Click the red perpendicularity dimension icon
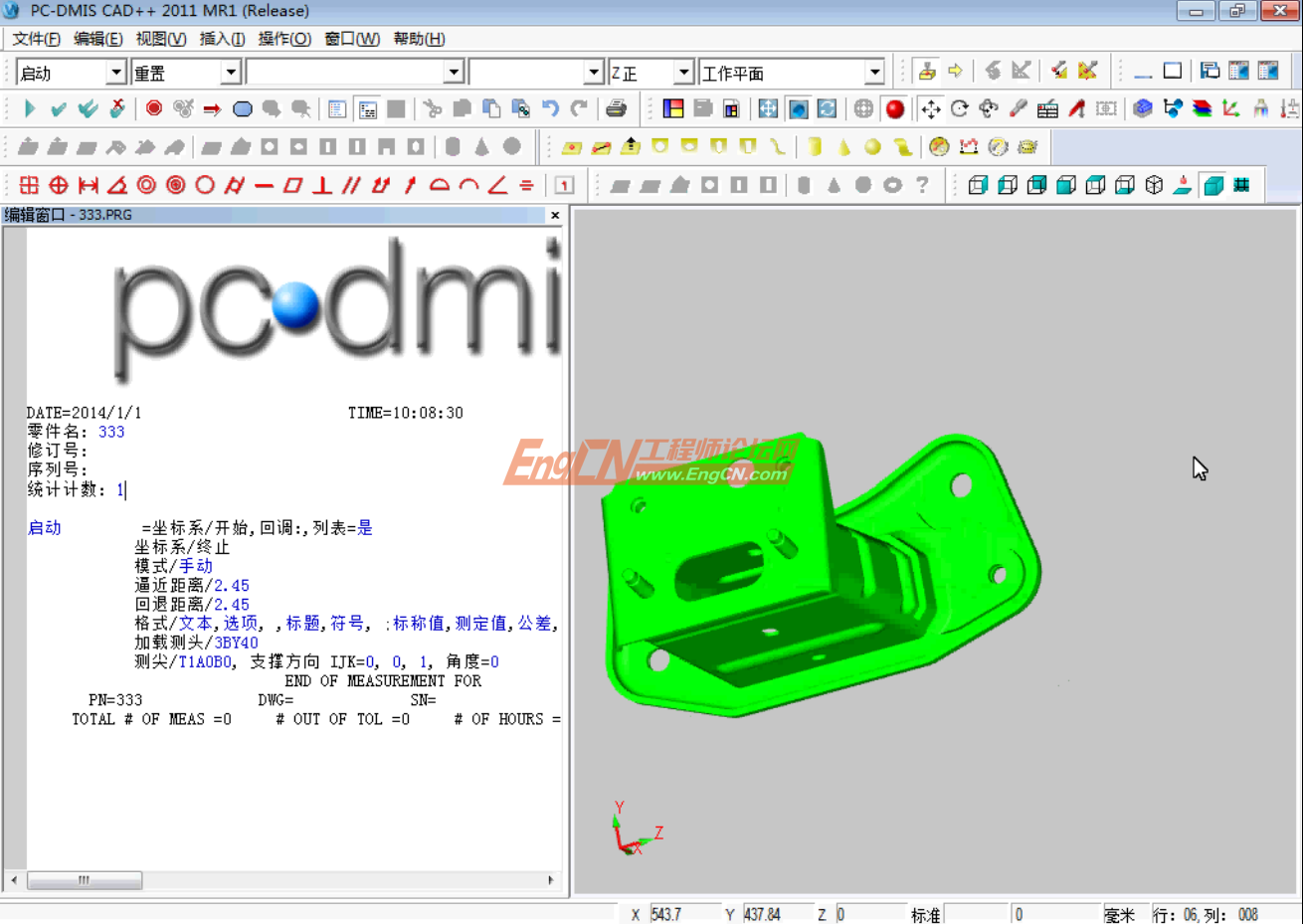Viewport: 1303px width, 924px height. coord(322,185)
